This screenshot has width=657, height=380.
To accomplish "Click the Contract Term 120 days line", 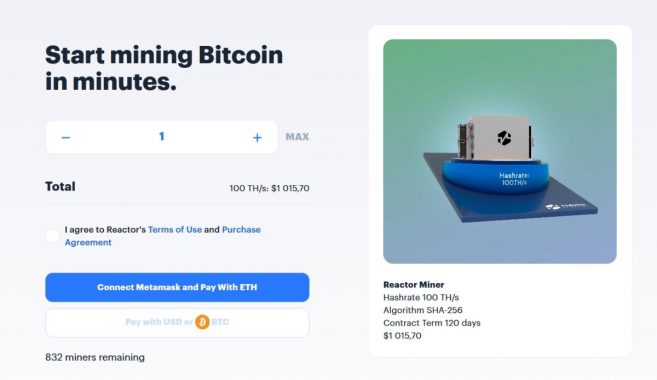I will [432, 323].
